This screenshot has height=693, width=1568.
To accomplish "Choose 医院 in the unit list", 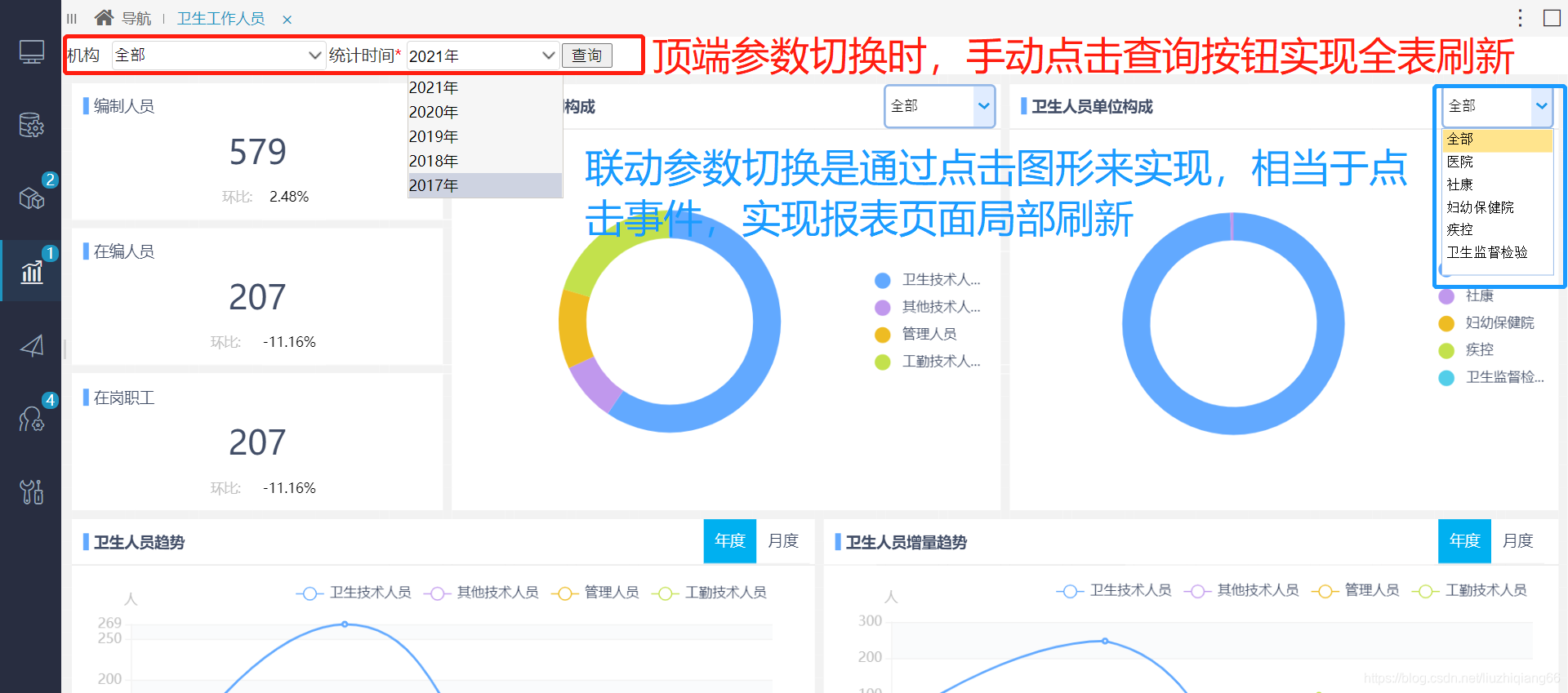I will [1497, 162].
